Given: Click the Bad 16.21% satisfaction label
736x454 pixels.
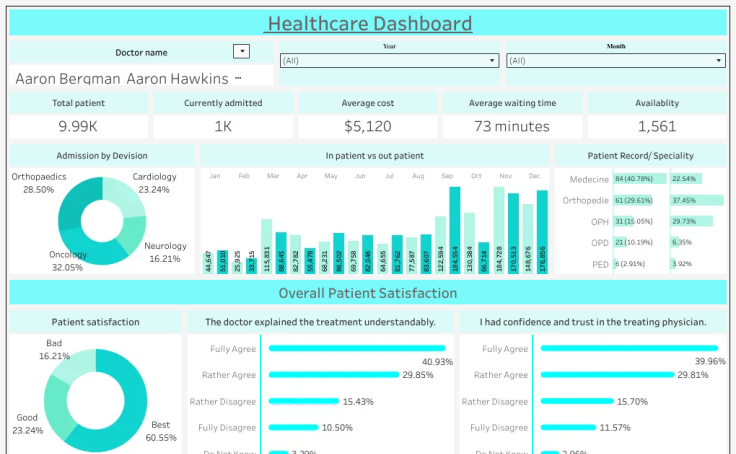Looking at the screenshot, I should click(x=54, y=349).
